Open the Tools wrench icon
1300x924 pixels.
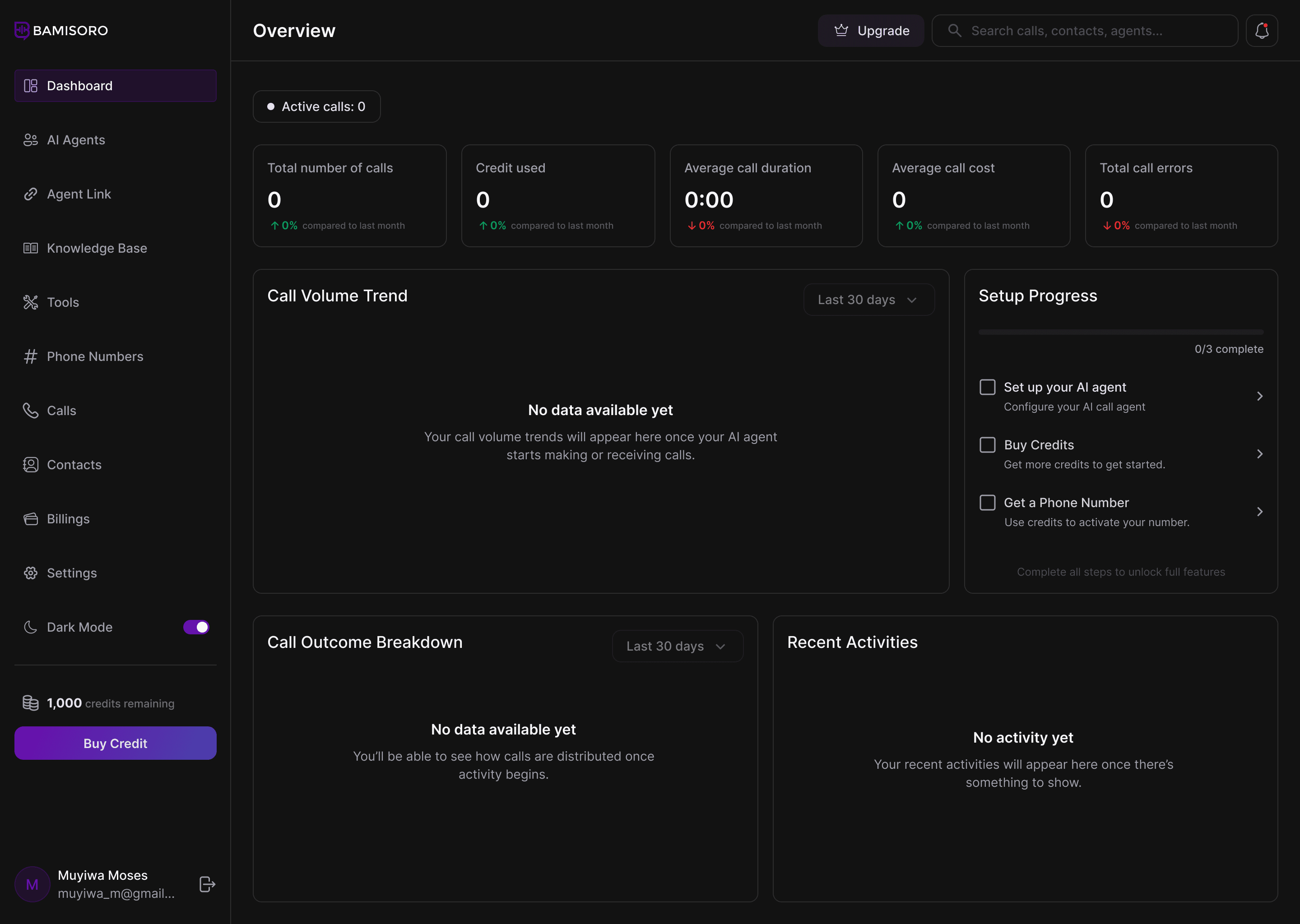tap(31, 302)
